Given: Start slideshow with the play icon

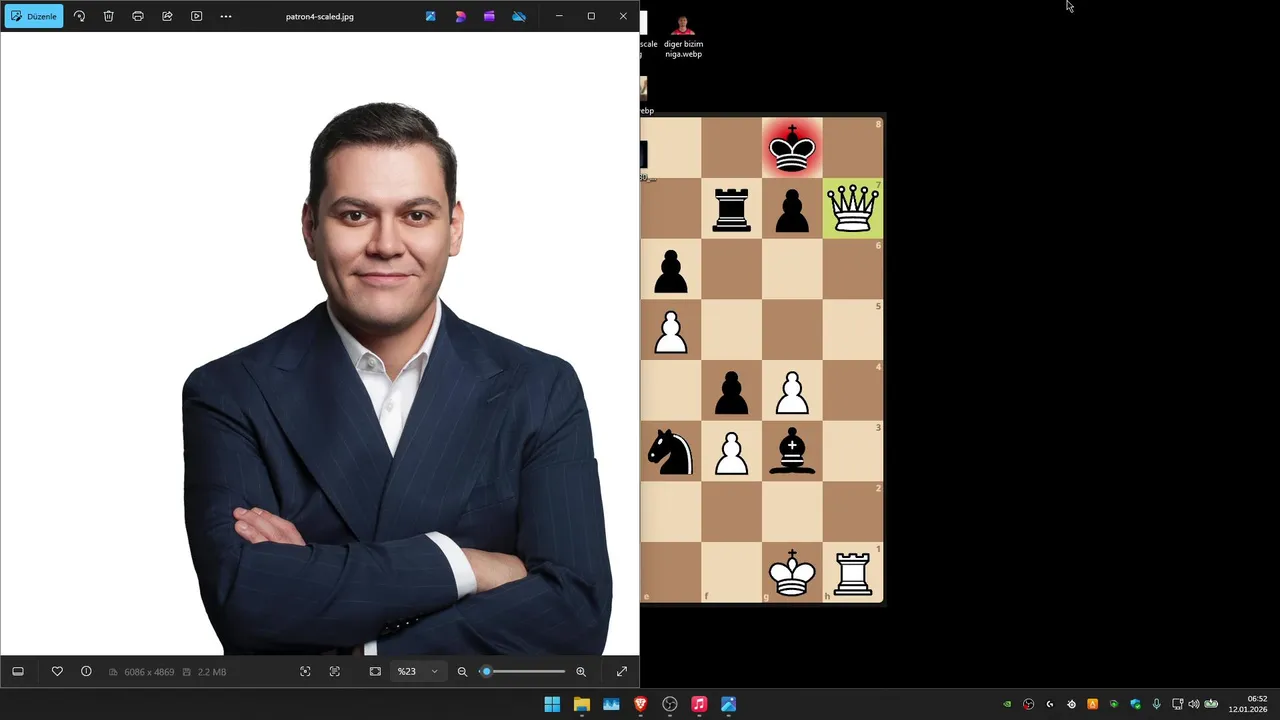Looking at the screenshot, I should click(x=196, y=16).
